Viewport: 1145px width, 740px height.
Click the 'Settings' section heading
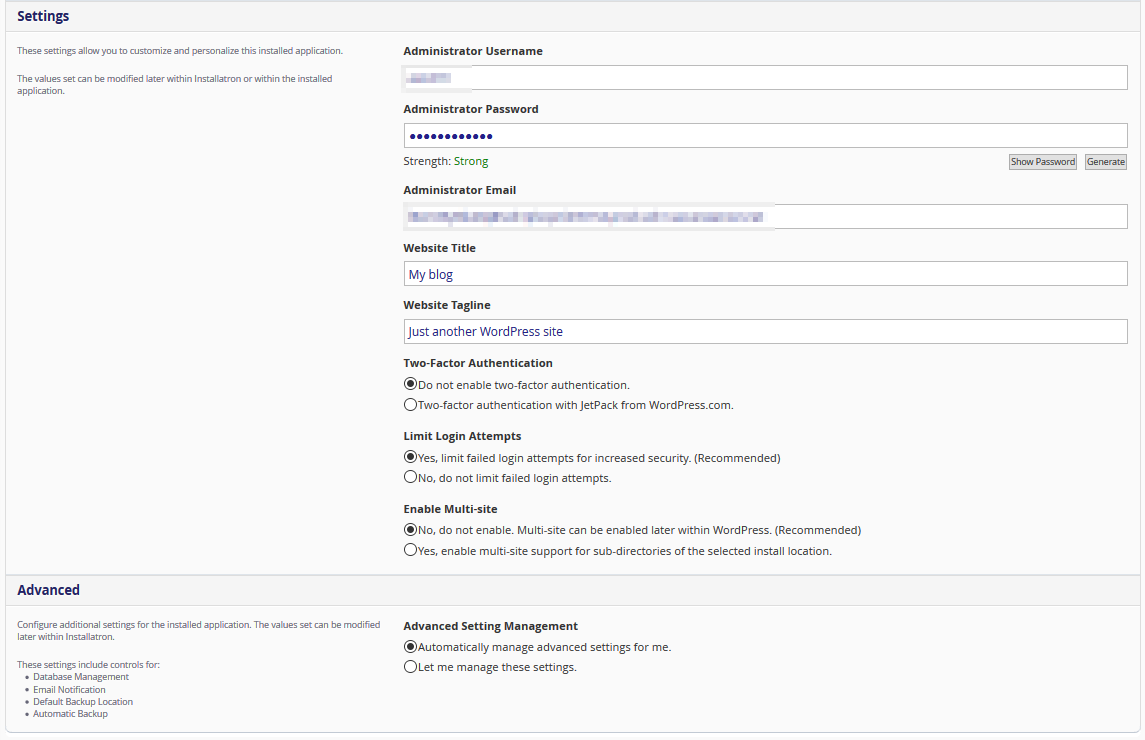(x=43, y=16)
